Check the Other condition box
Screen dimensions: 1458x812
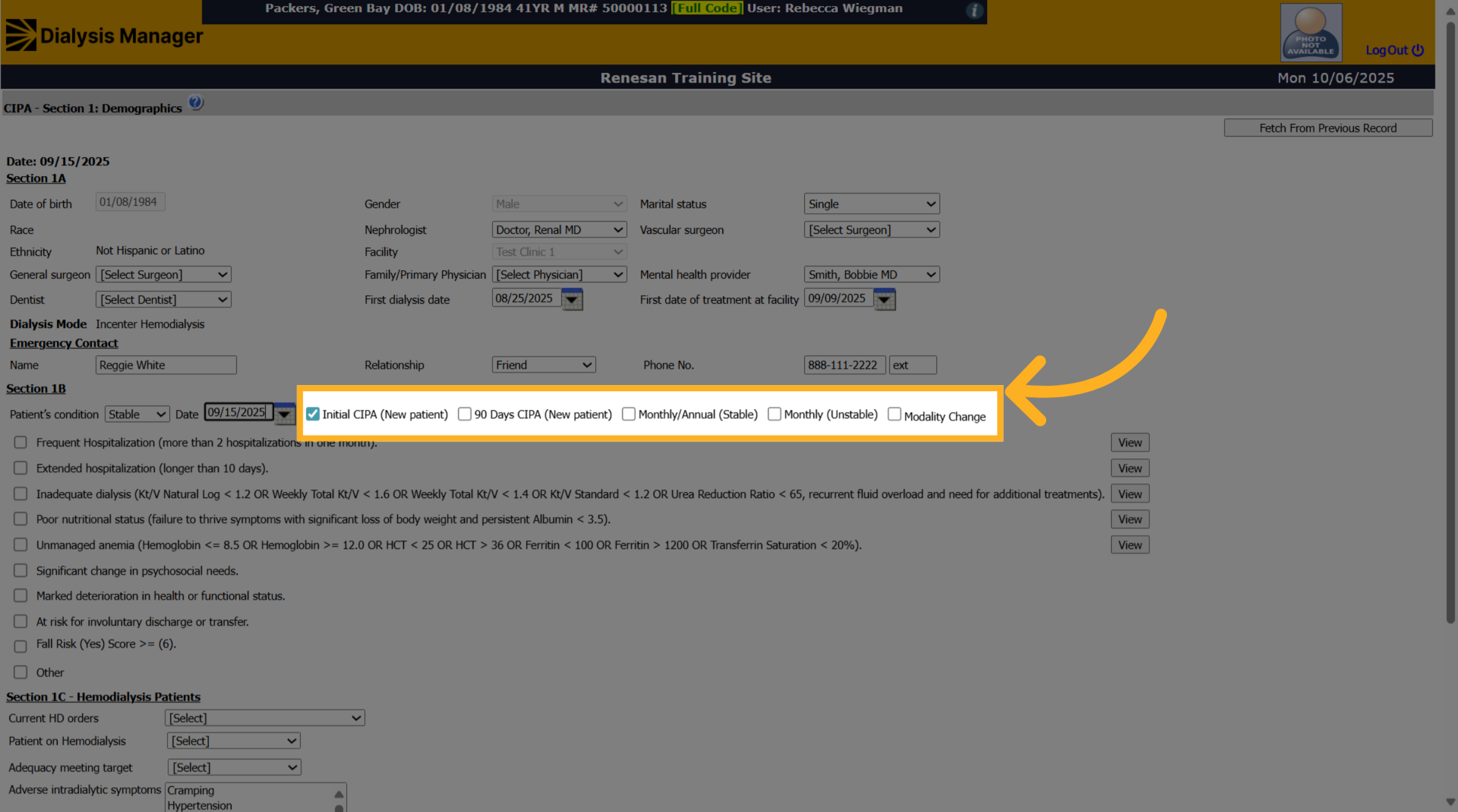[21, 672]
